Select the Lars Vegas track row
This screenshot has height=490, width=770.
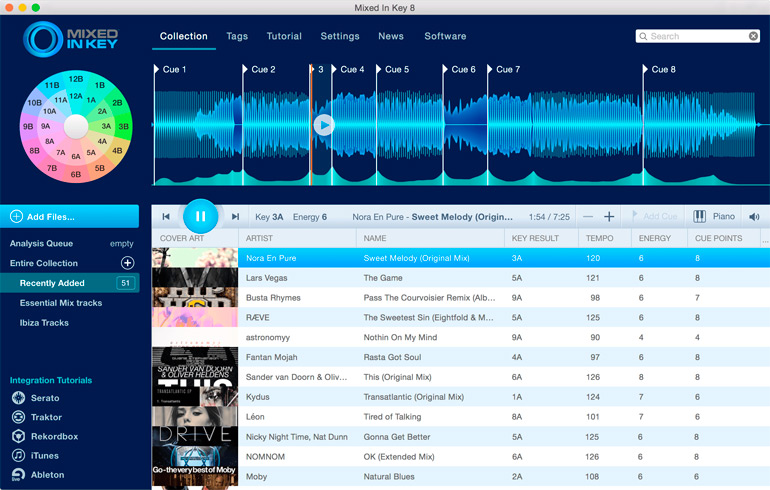461,278
